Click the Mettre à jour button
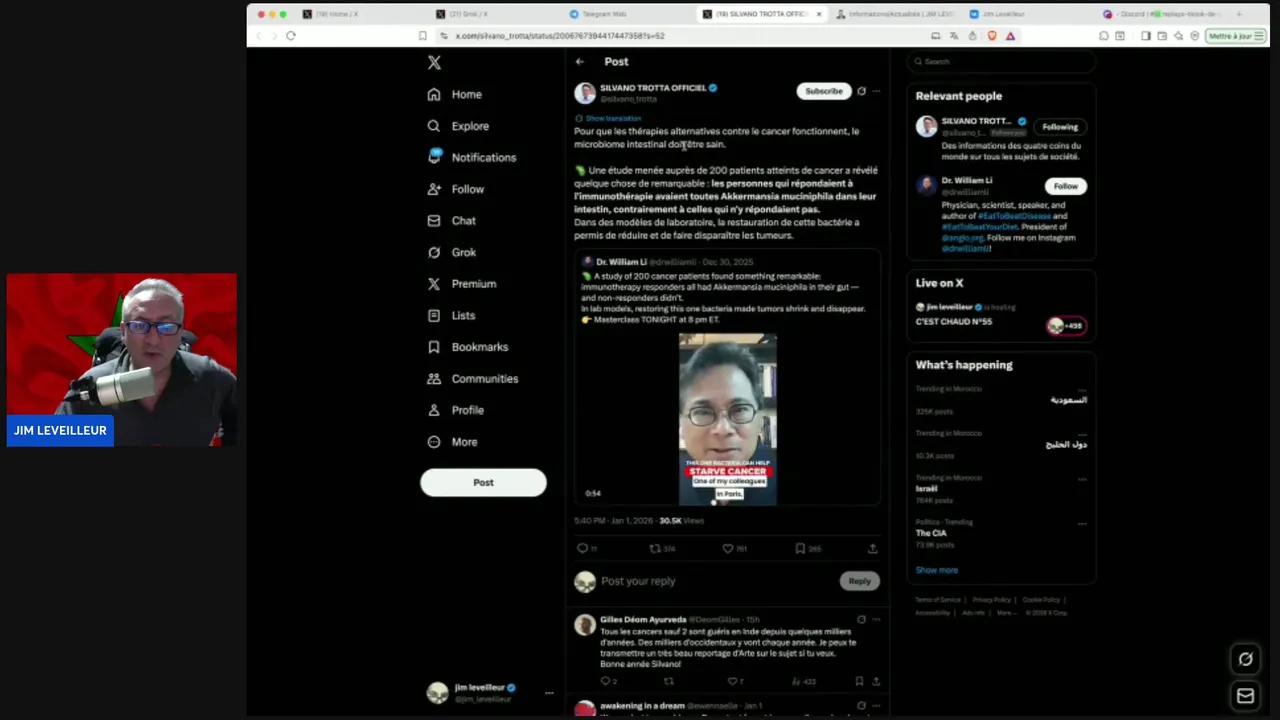 tap(1236, 36)
